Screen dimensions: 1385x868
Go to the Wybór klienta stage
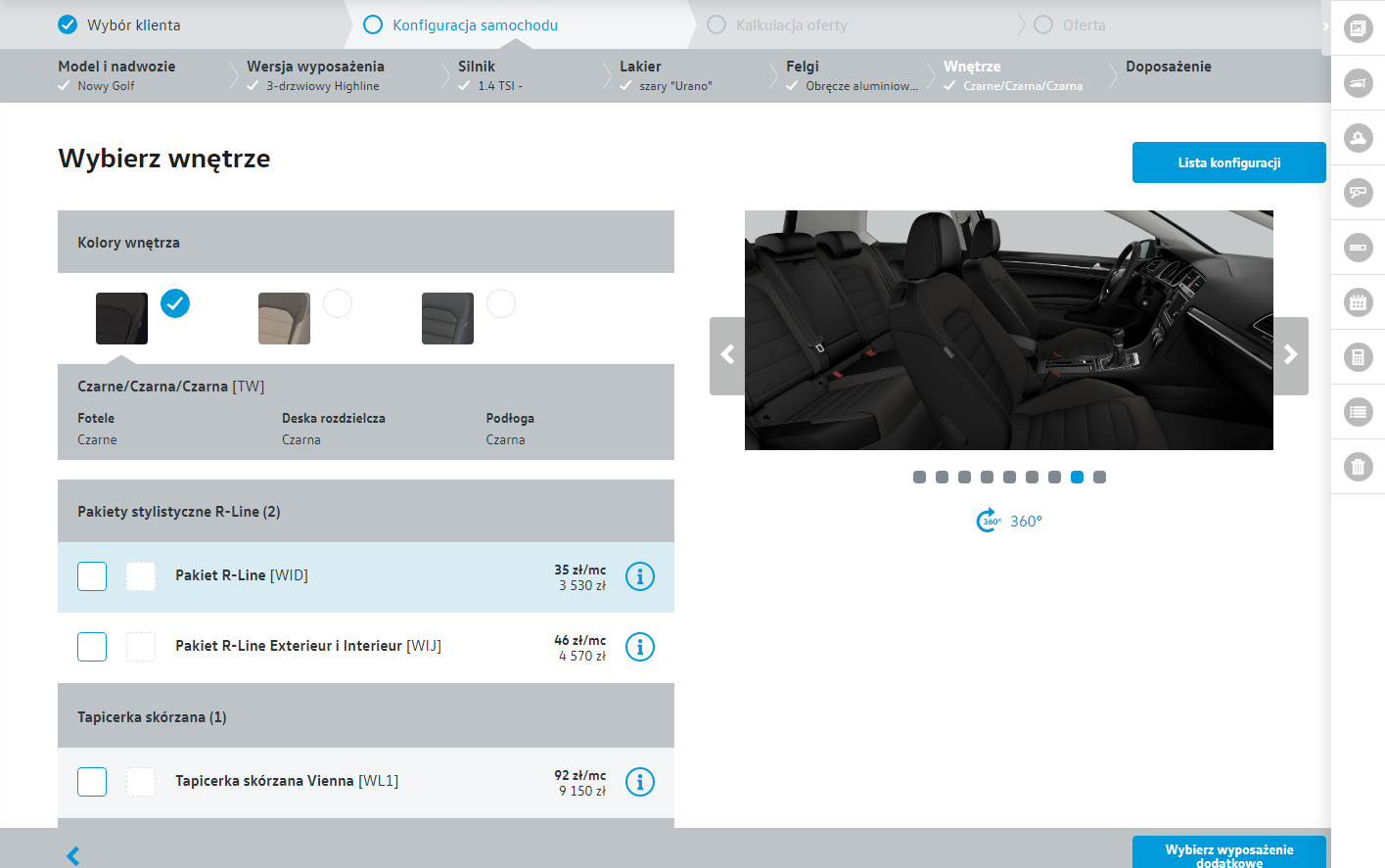click(119, 24)
